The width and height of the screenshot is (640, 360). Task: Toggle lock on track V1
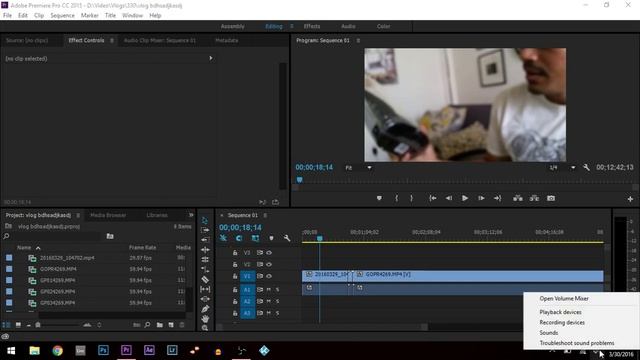click(x=235, y=276)
